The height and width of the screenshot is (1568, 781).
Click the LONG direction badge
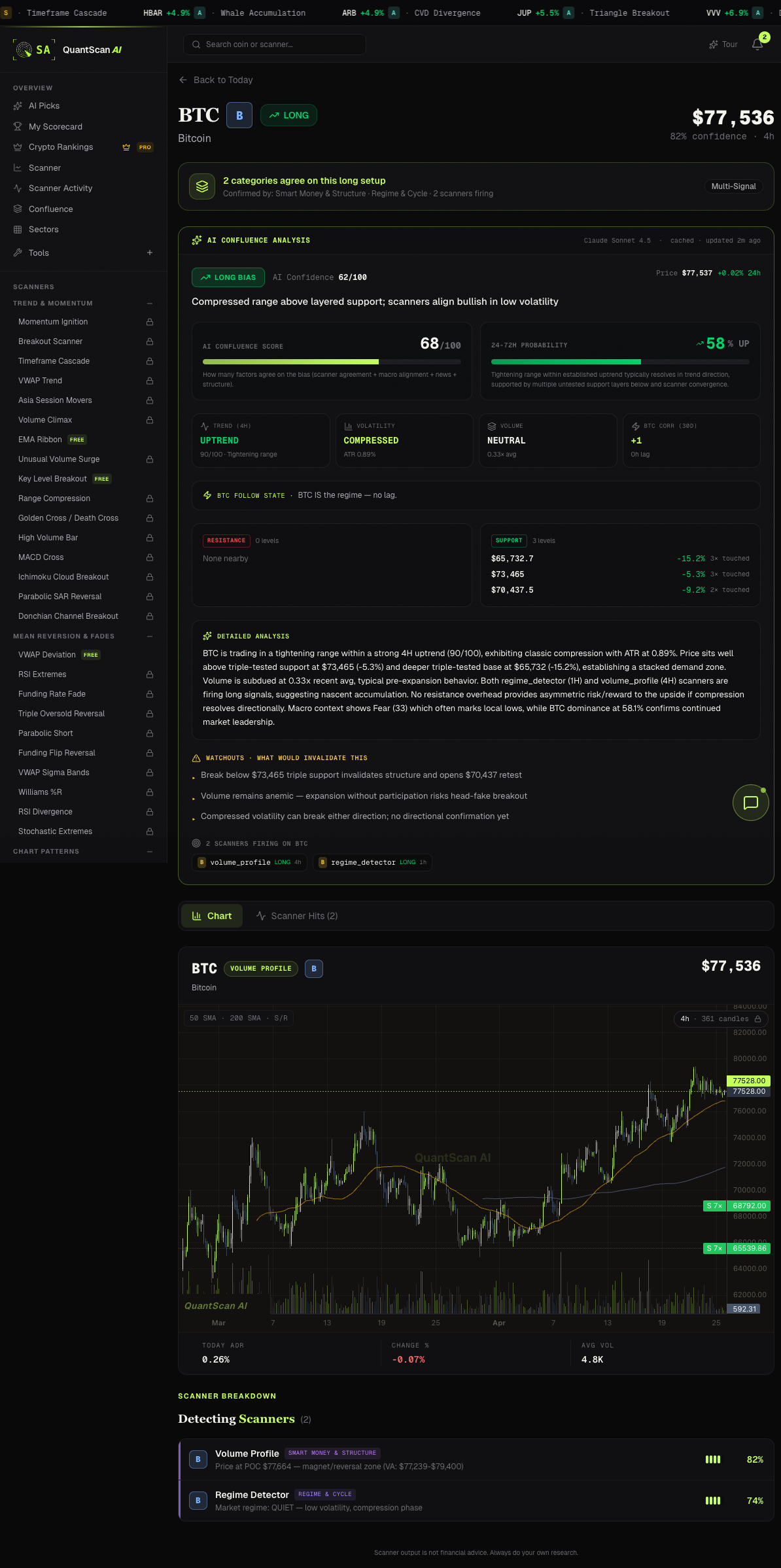(288, 115)
